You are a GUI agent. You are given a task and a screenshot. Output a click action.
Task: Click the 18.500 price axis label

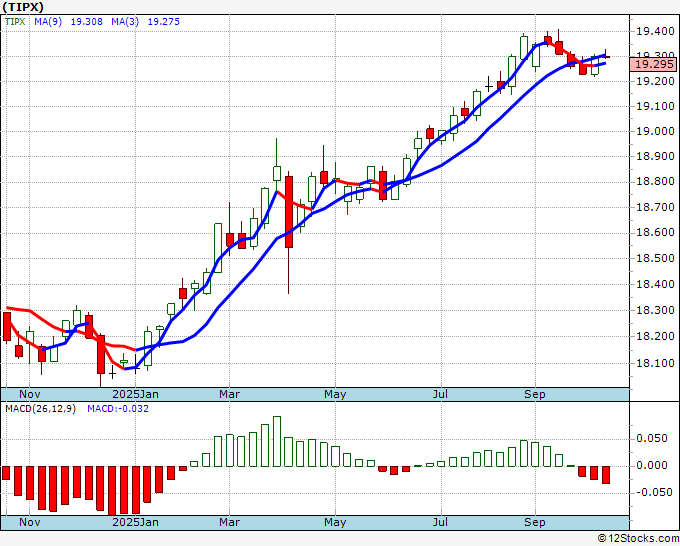[x=655, y=259]
